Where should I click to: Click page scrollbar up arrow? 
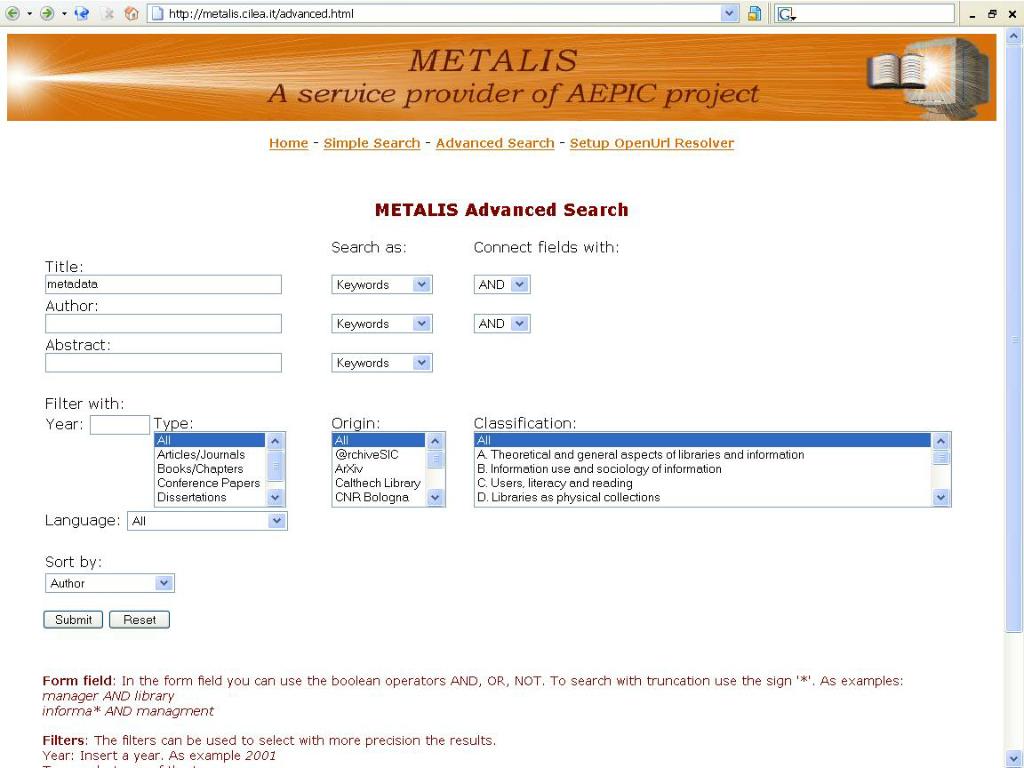tap(1014, 36)
